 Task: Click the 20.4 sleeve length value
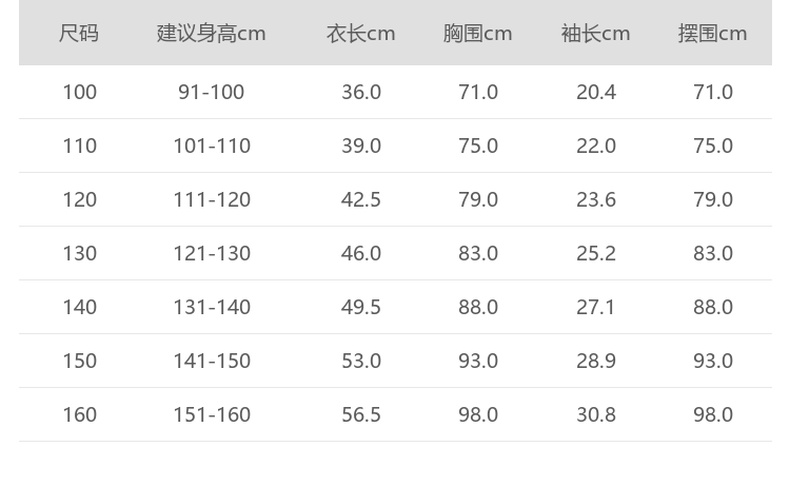click(x=596, y=93)
